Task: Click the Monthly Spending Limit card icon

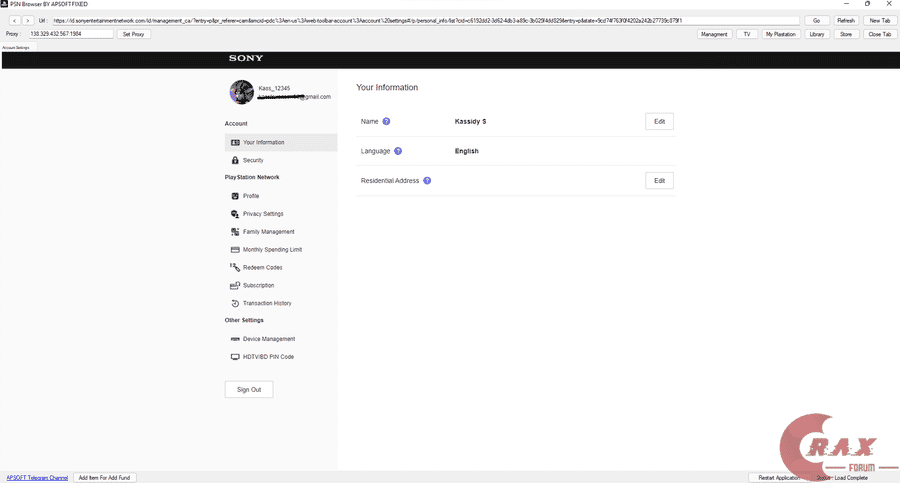Action: [x=235, y=249]
